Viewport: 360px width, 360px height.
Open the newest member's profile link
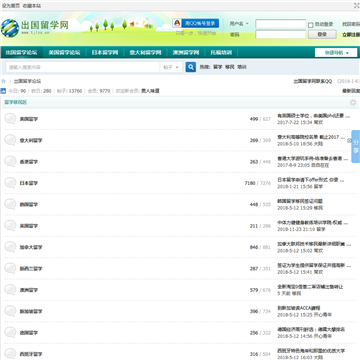150,91
